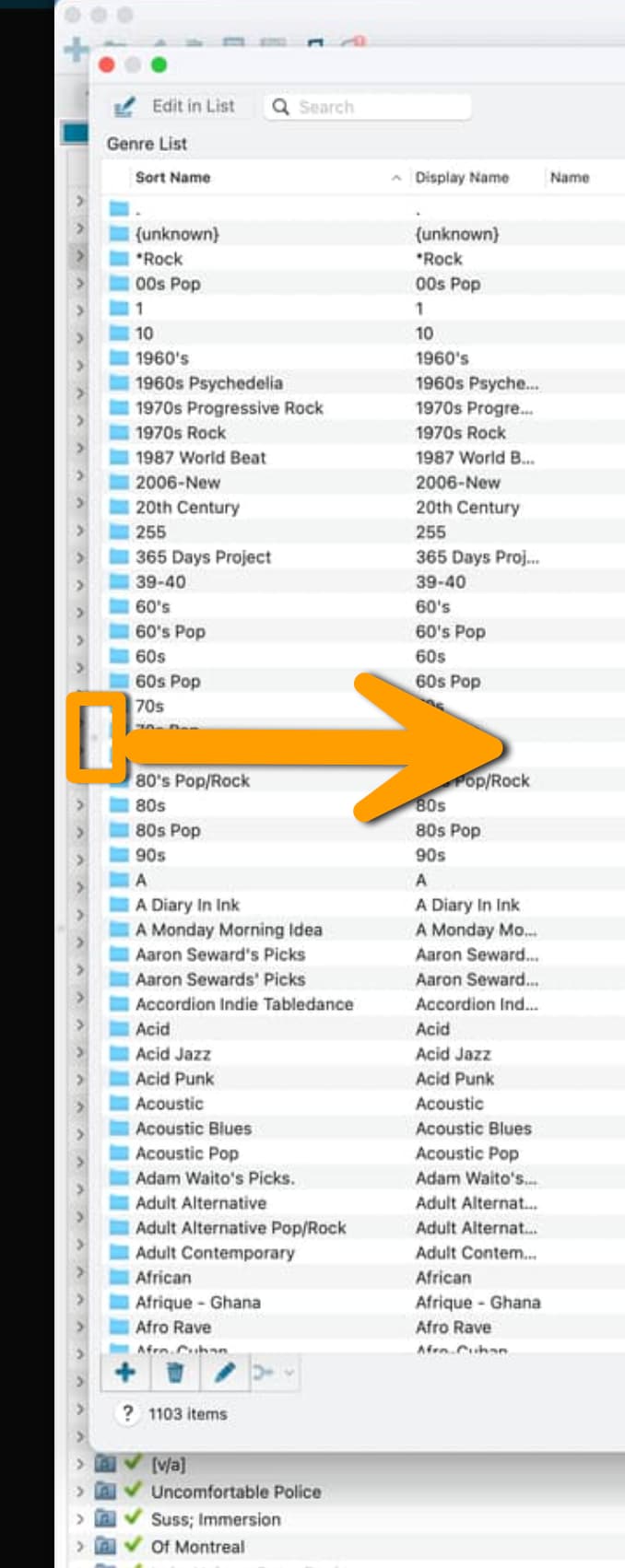Toggle green checkmark beside Suss; Immersion
Screen dimensions: 625x1568
coord(133,1518)
